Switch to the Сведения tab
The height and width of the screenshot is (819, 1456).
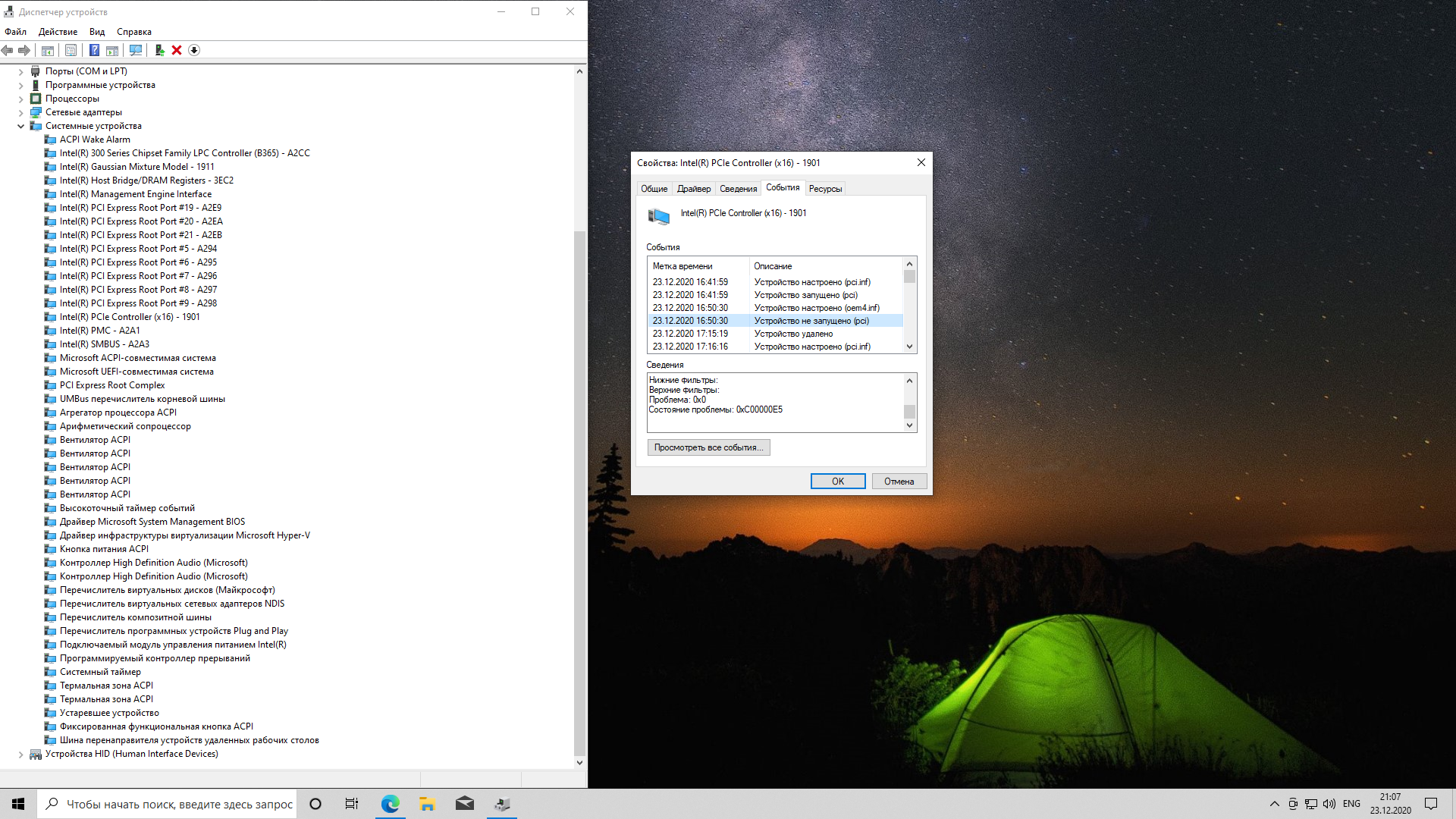[738, 189]
